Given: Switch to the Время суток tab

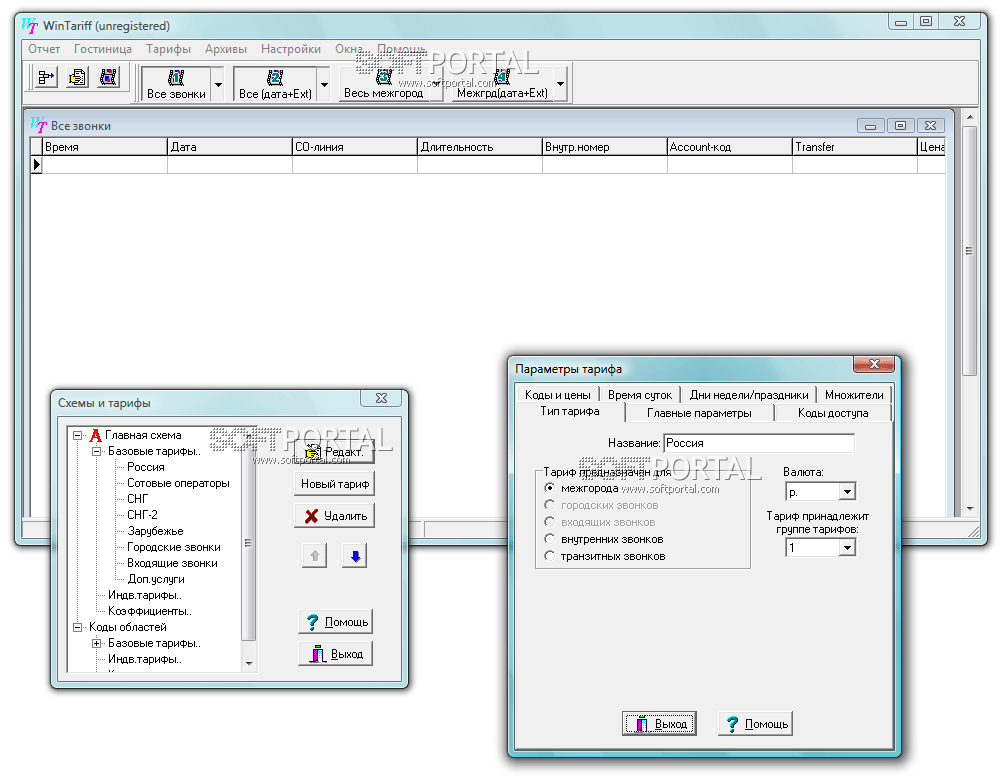Looking at the screenshot, I should pos(640,395).
